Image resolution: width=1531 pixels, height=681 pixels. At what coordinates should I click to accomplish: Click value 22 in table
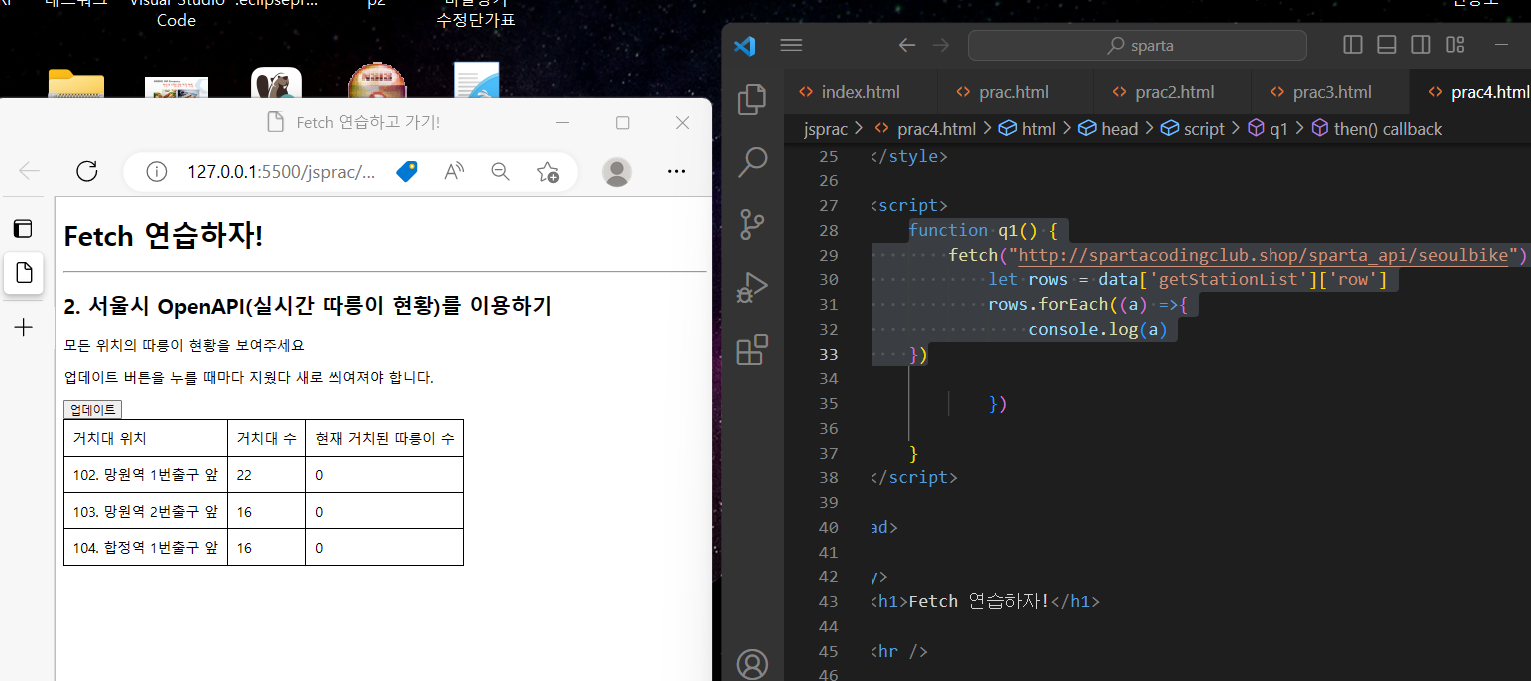244,475
